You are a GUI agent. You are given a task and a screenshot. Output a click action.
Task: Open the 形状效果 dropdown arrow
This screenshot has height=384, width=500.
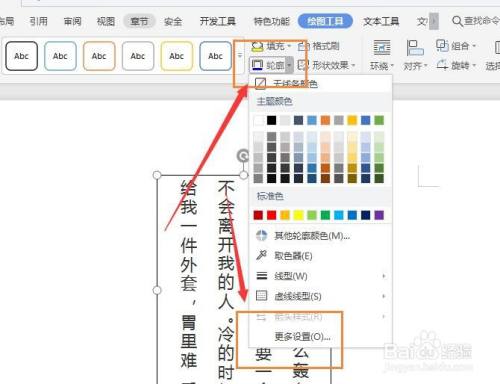click(x=353, y=65)
